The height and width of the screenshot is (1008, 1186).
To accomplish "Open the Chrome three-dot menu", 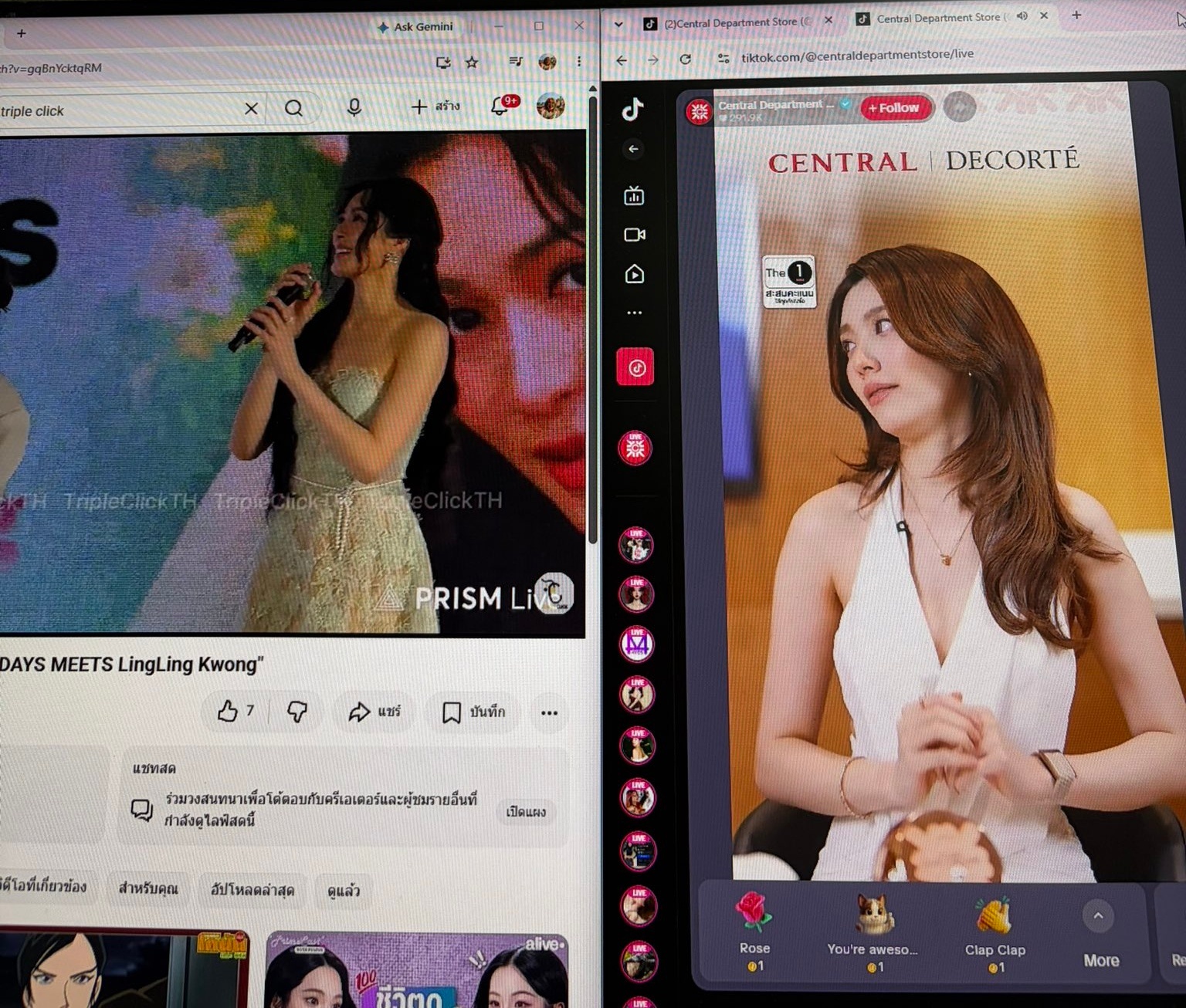I will tap(579, 61).
